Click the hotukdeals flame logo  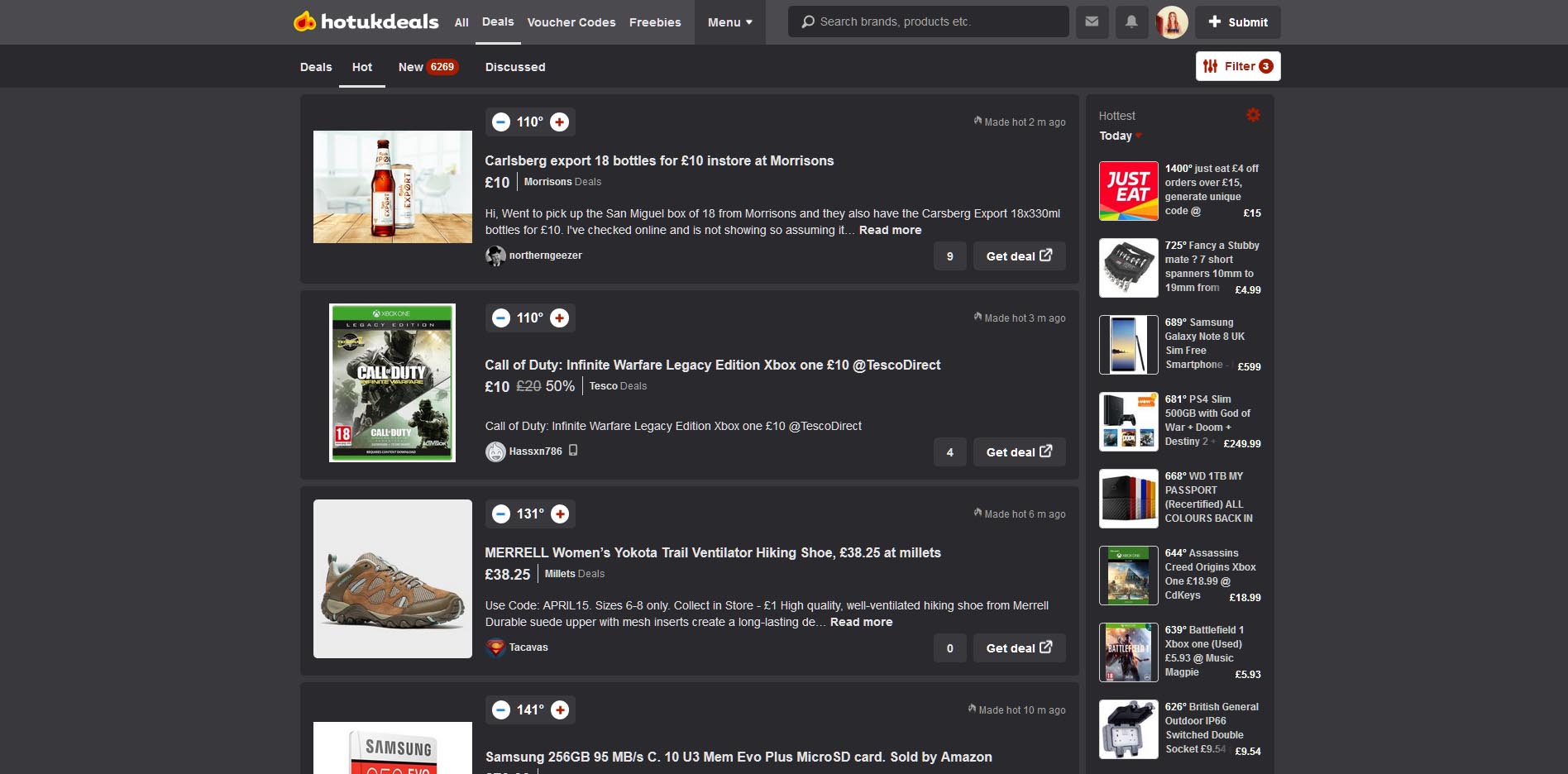coord(304,21)
